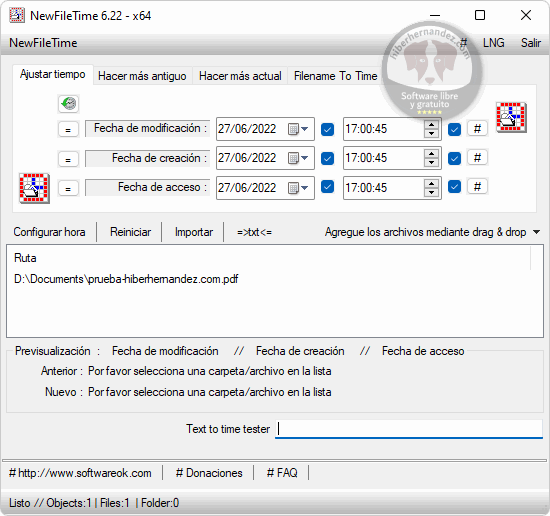550x516 pixels.
Task: Click the = button for Fecha de acceso
Action: [68, 188]
